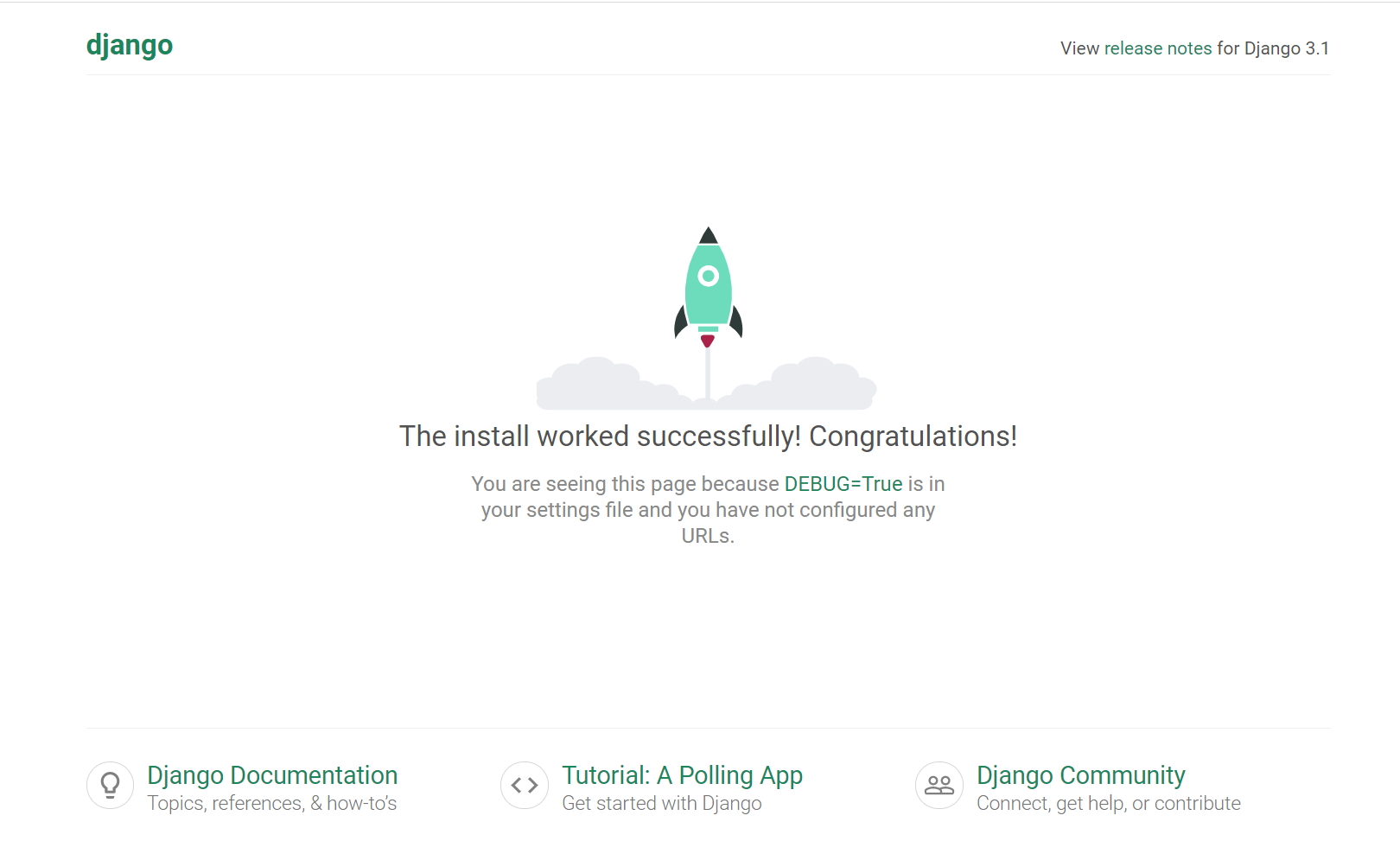Open the Django Documentation link
This screenshot has height=841, width=1400.
point(272,775)
